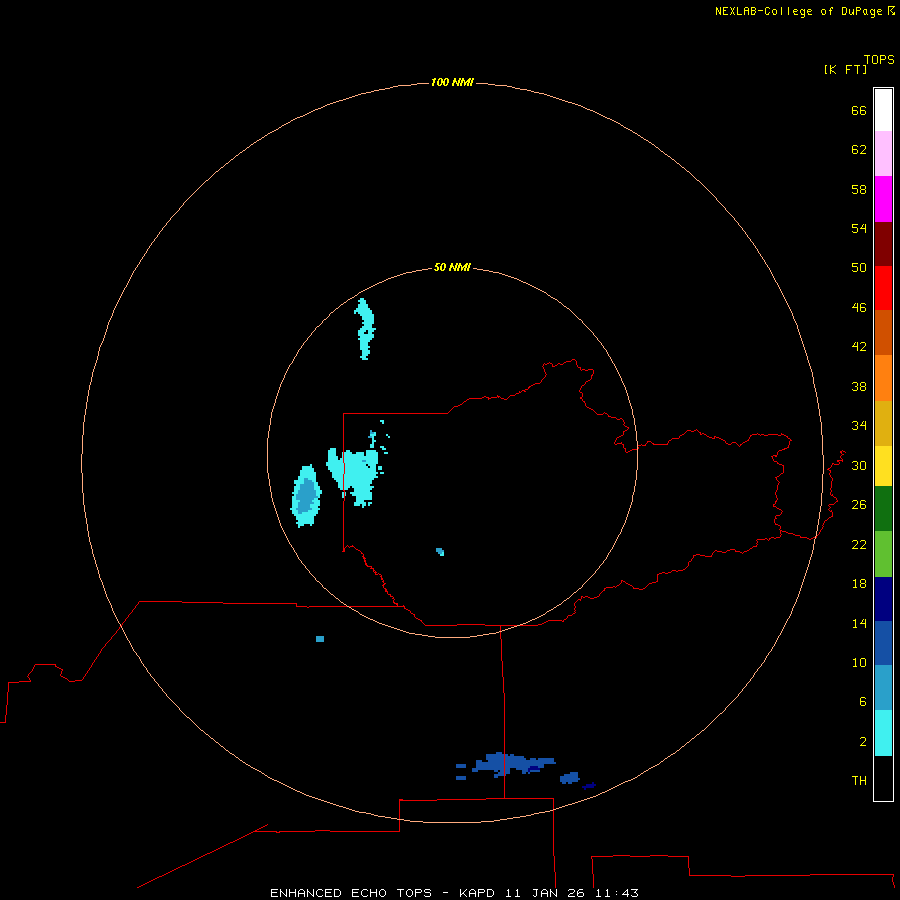Click the 11 JAN 26 date text
The image size is (900, 900).
(546, 893)
